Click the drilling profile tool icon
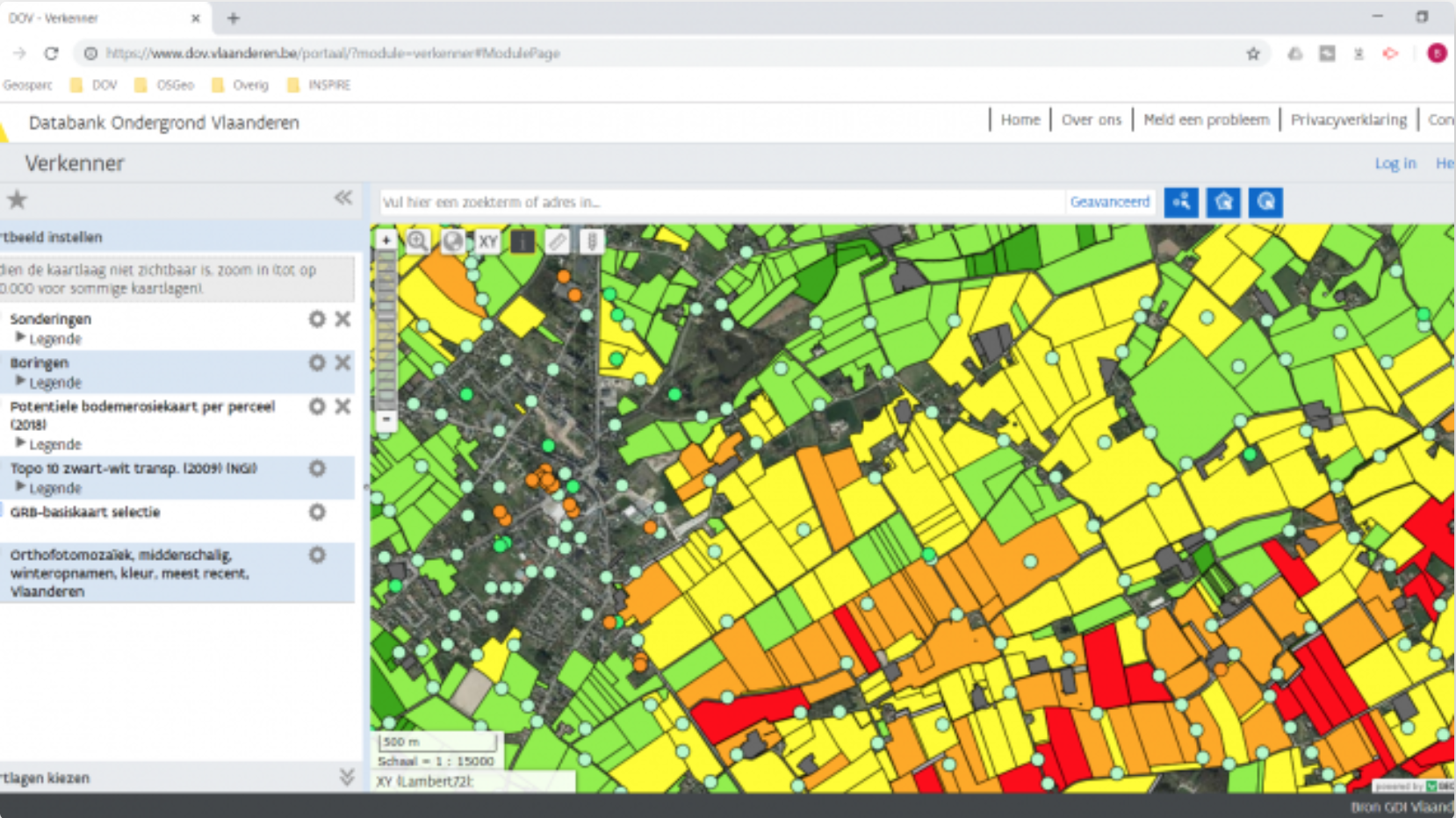The image size is (1456, 818). (x=592, y=240)
